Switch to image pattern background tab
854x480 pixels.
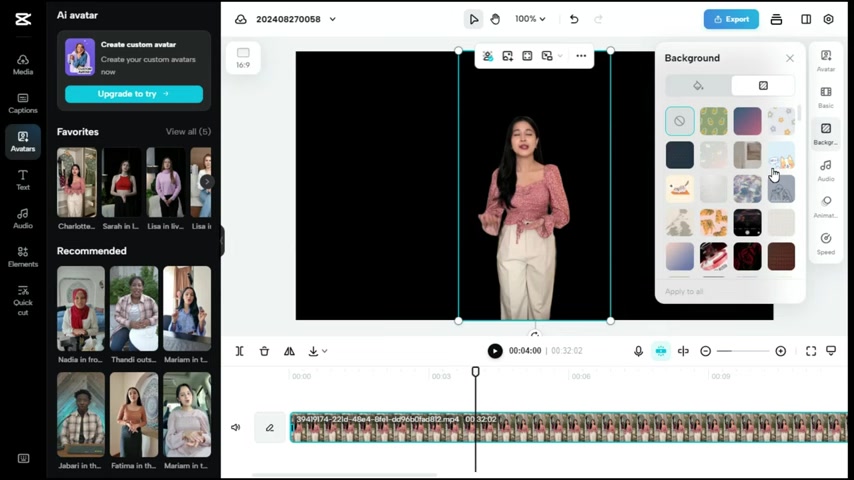coord(763,86)
